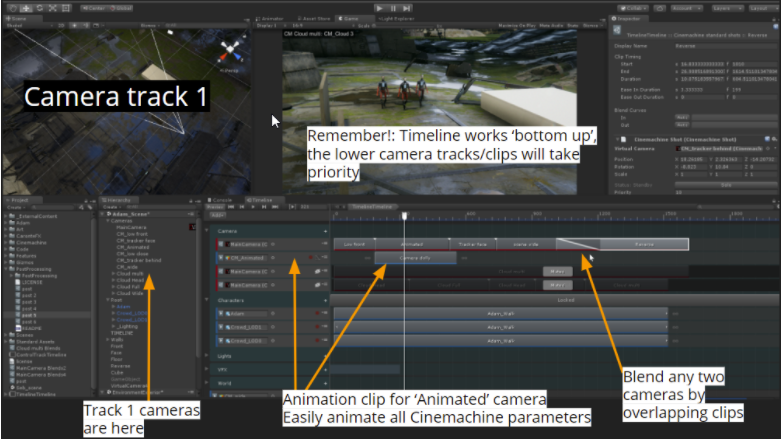Select the Reverse clip on camera track
This screenshot has width=782, height=440.
[644, 243]
